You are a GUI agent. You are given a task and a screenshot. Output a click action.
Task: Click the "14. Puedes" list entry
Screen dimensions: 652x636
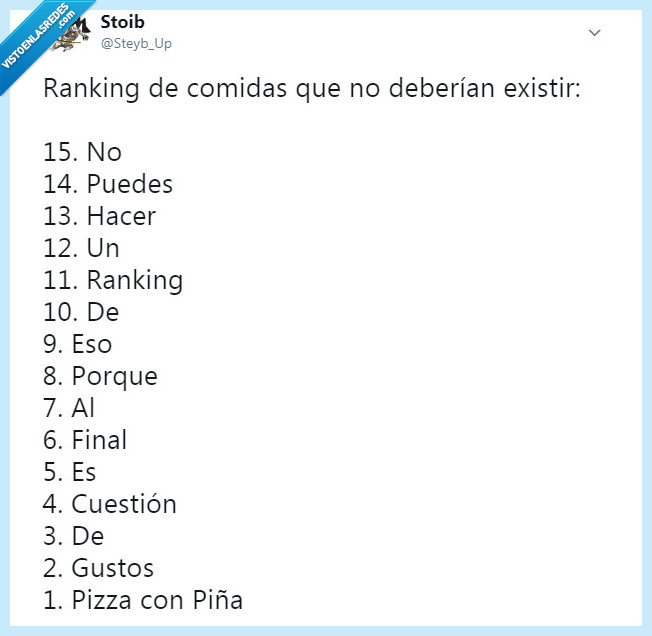pos(108,184)
